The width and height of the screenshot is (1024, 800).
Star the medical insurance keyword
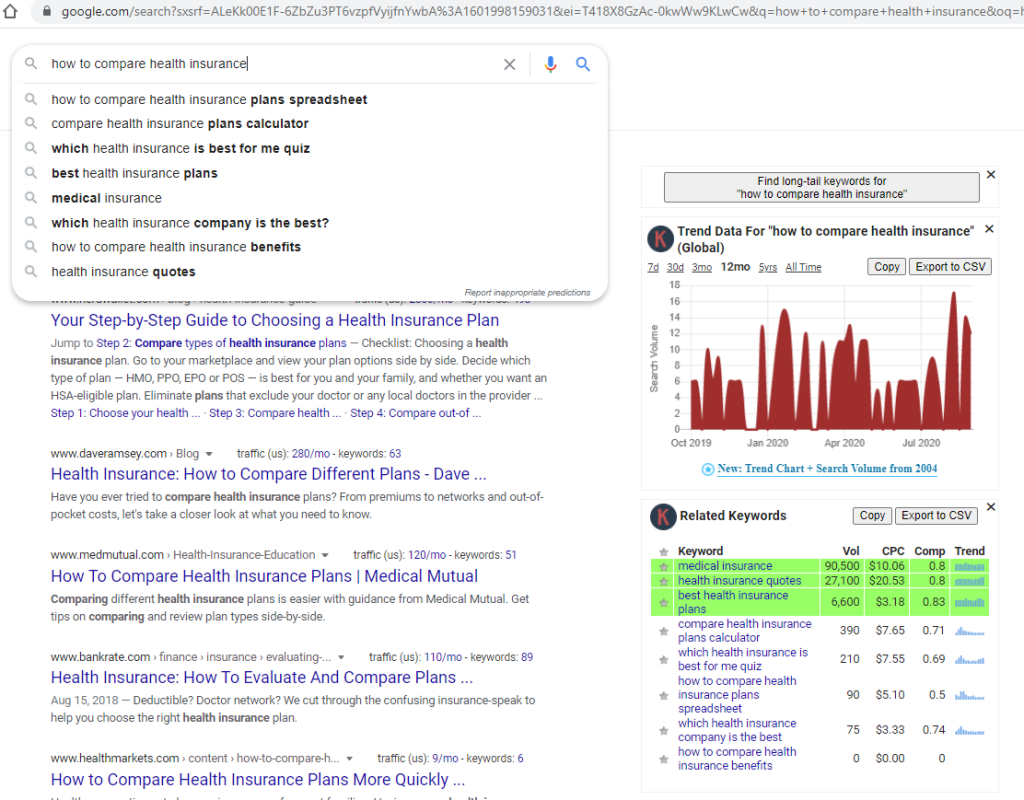tap(664, 566)
